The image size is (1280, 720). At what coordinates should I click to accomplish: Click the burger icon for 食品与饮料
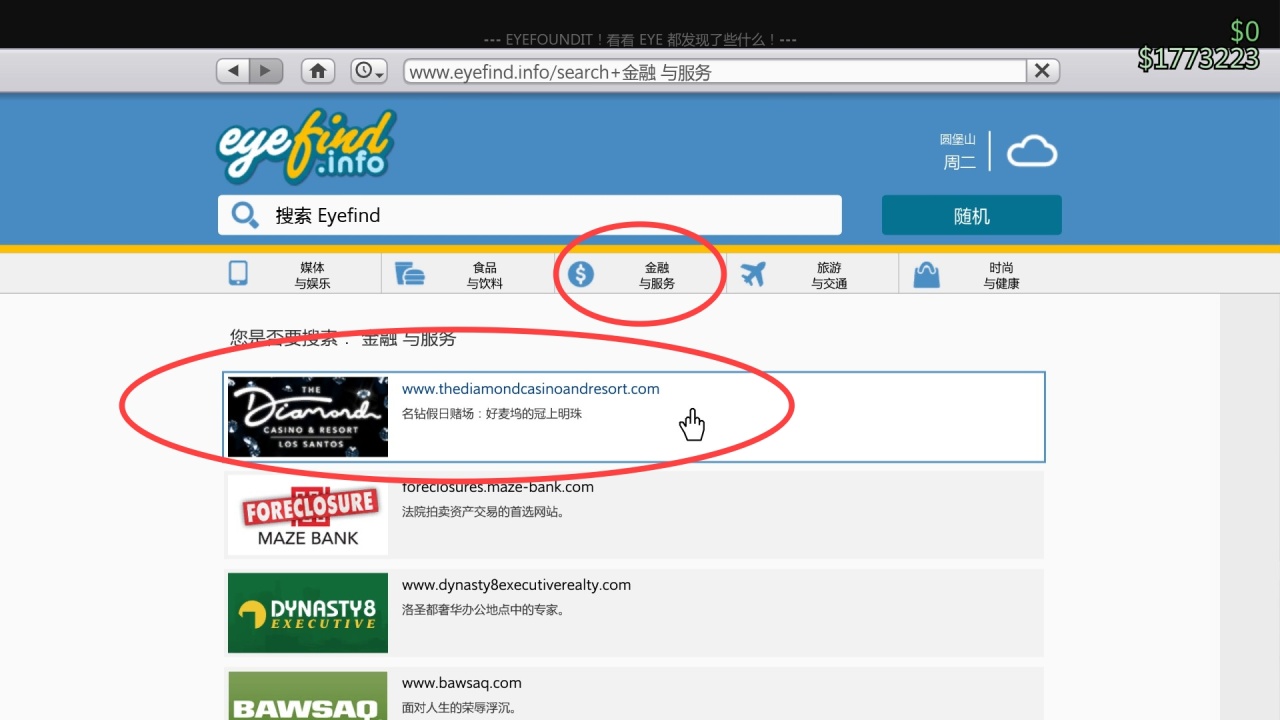click(x=410, y=273)
